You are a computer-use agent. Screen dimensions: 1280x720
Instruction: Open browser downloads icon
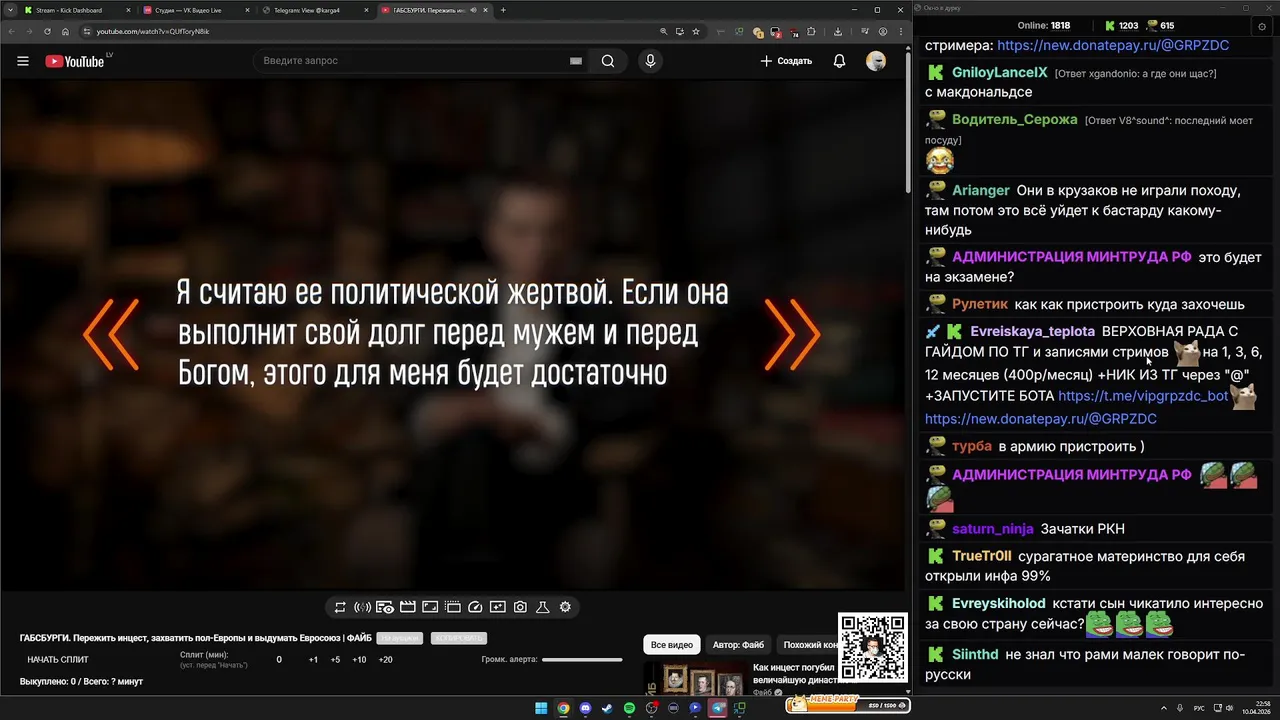pos(838,31)
